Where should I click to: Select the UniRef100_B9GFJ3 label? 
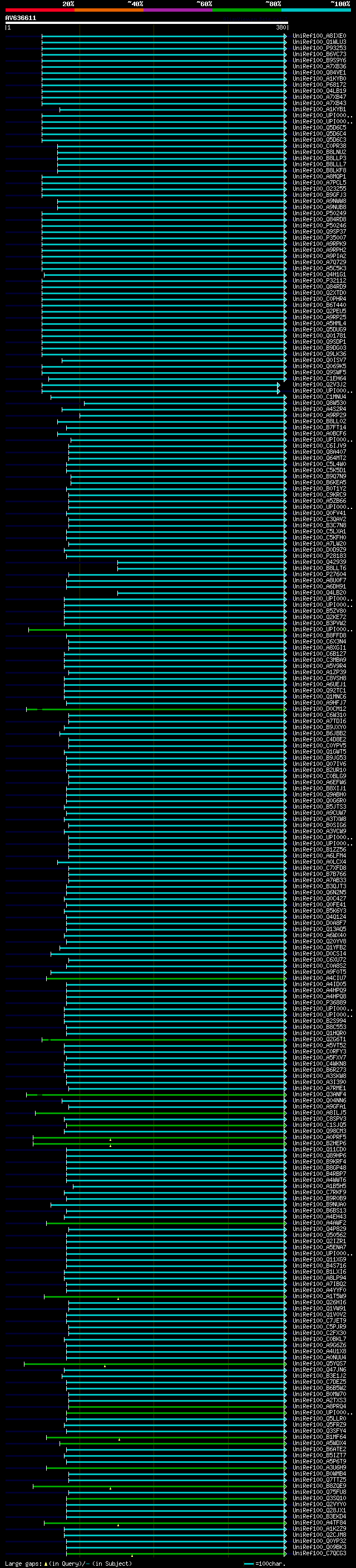[x=319, y=195]
